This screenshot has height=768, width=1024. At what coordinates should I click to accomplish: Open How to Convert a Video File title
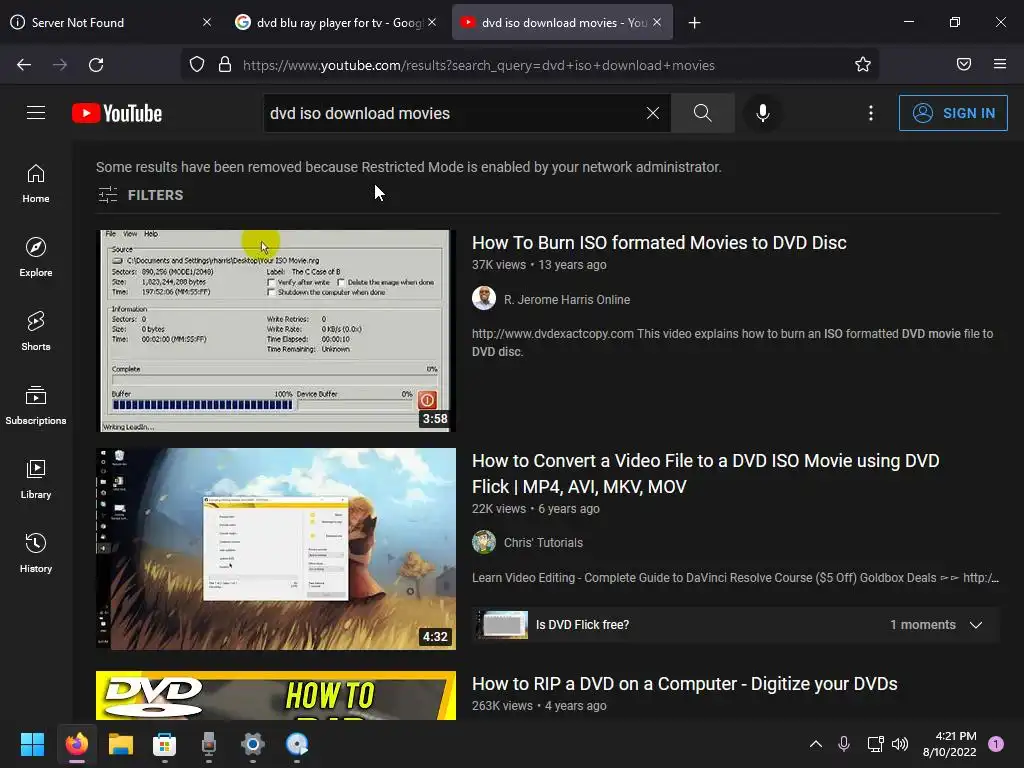click(705, 473)
